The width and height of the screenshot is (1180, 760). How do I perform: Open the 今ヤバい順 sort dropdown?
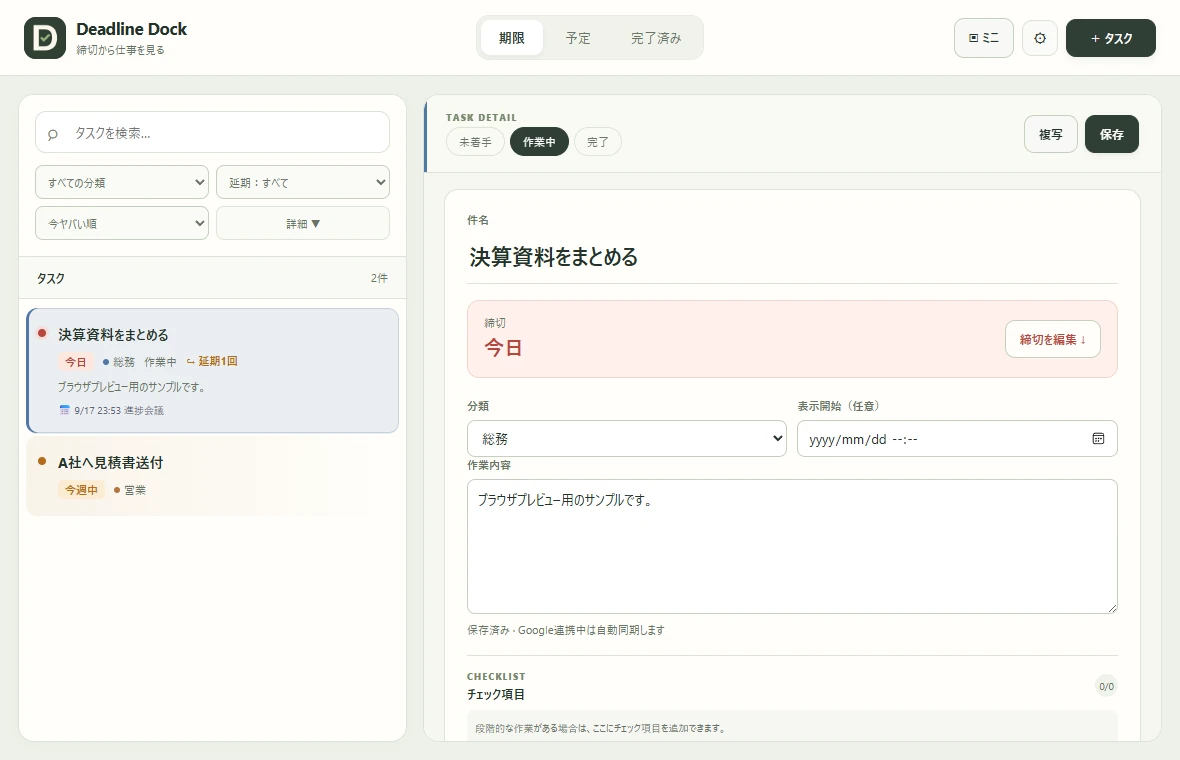pos(122,223)
